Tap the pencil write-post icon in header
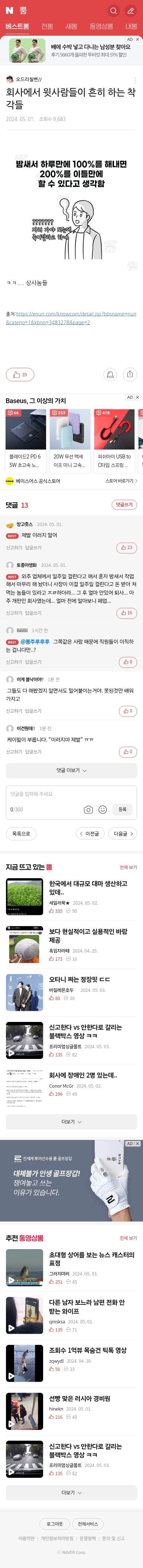 (x=130, y=10)
